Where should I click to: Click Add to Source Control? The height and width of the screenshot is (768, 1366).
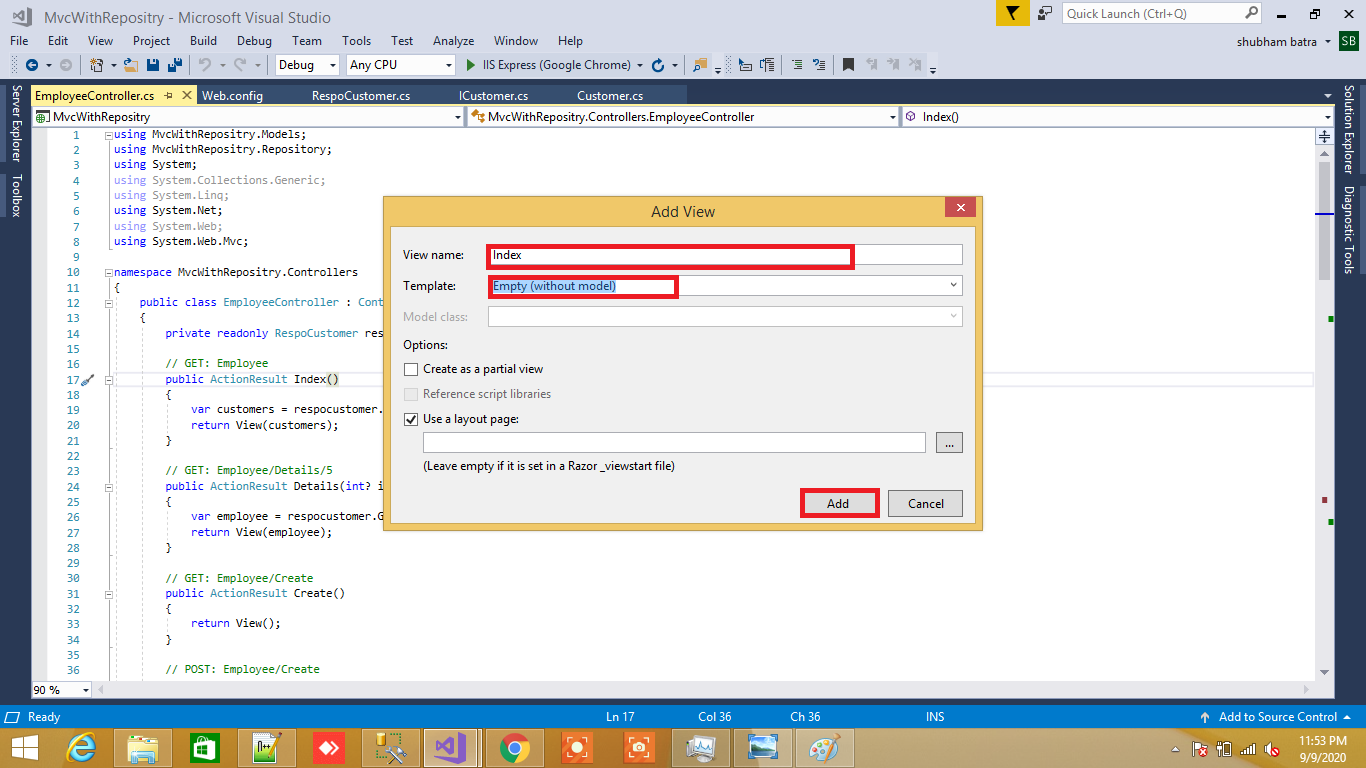click(x=1277, y=717)
